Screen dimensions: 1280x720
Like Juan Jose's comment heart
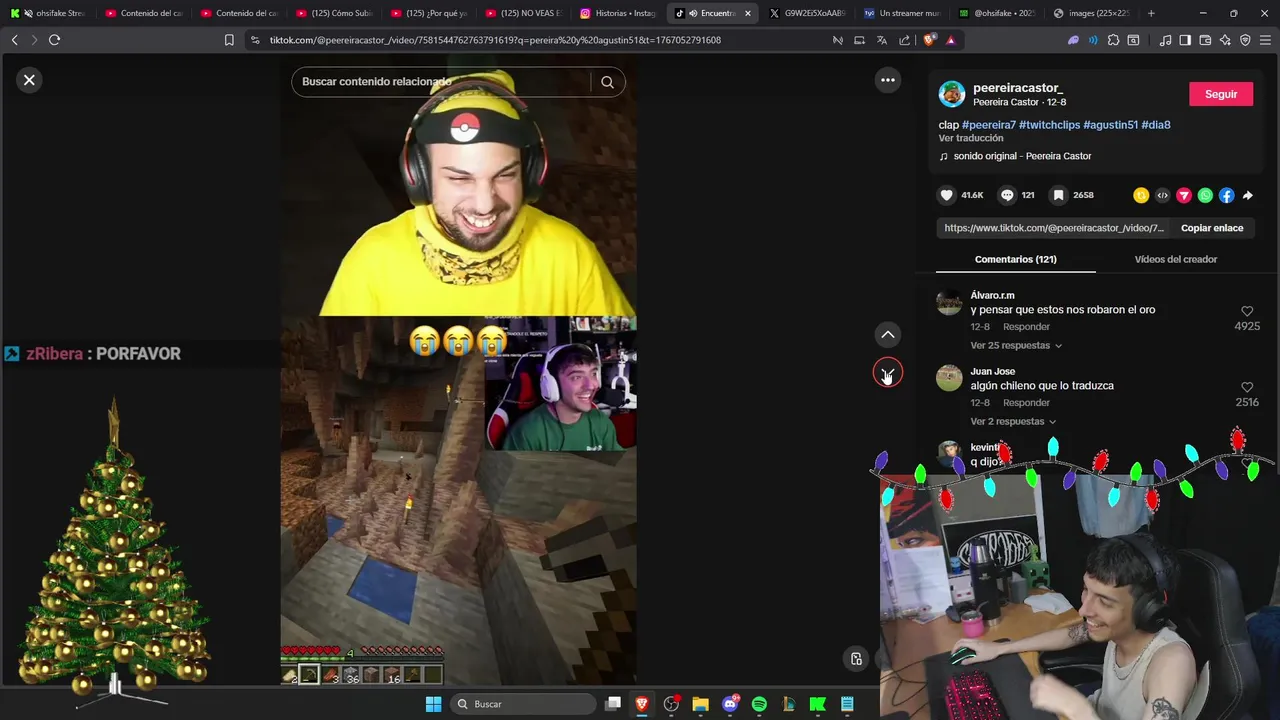point(1247,387)
